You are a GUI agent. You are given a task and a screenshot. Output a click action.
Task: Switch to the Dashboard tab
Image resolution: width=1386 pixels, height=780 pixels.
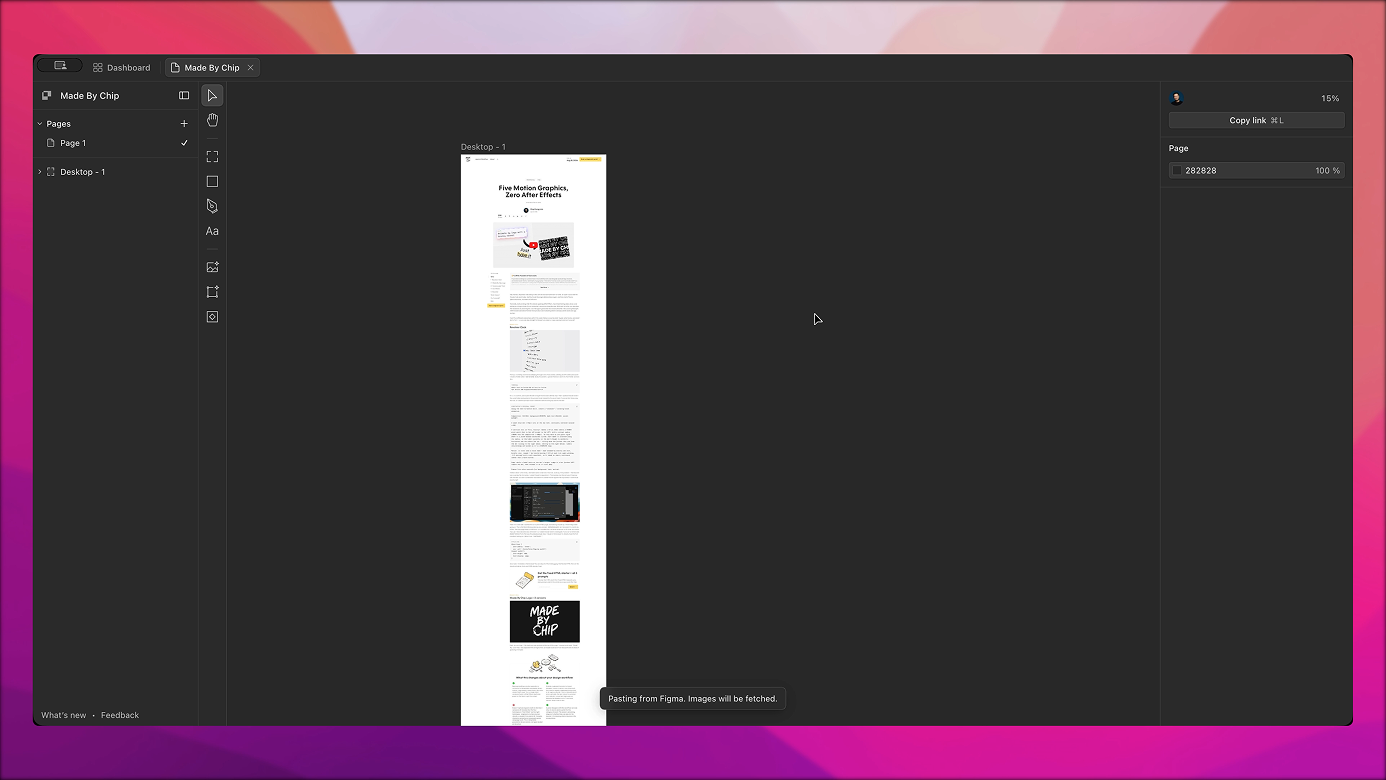(122, 68)
